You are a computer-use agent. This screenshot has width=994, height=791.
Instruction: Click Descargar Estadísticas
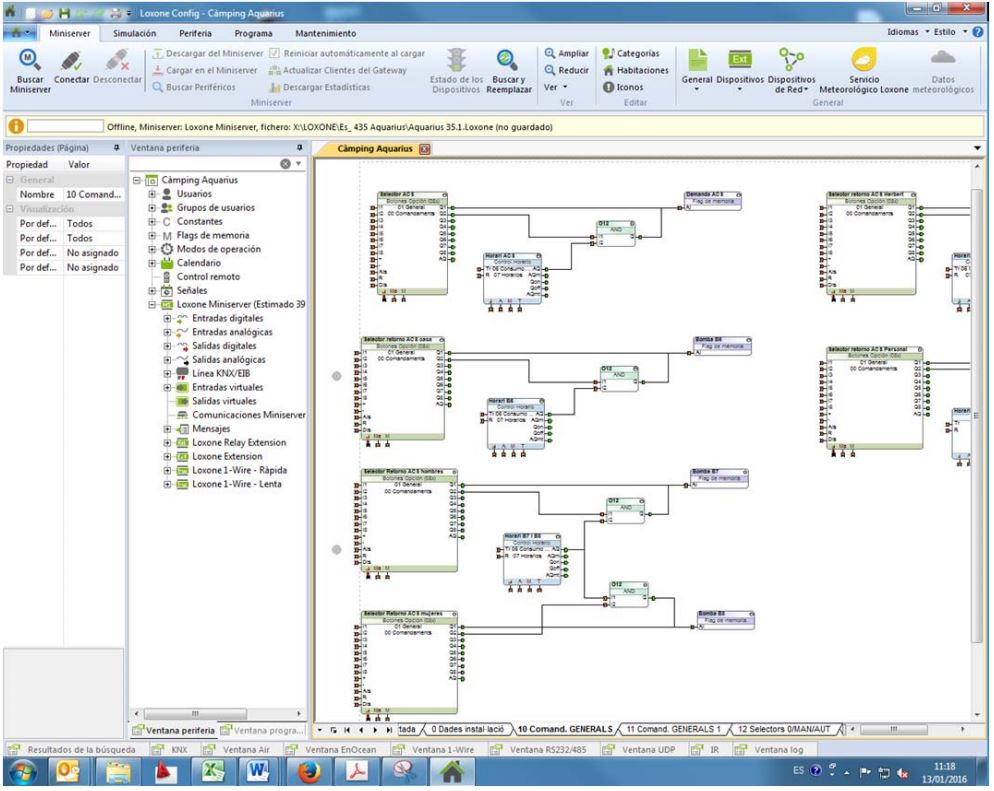[320, 87]
